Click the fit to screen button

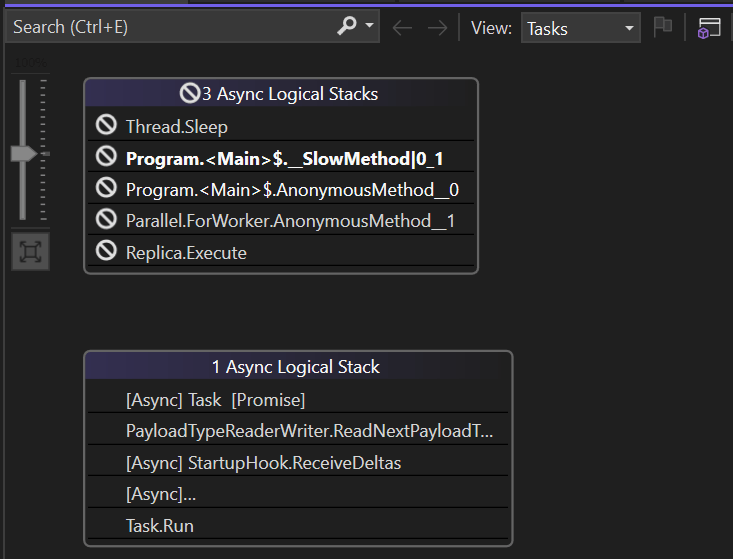(30, 252)
